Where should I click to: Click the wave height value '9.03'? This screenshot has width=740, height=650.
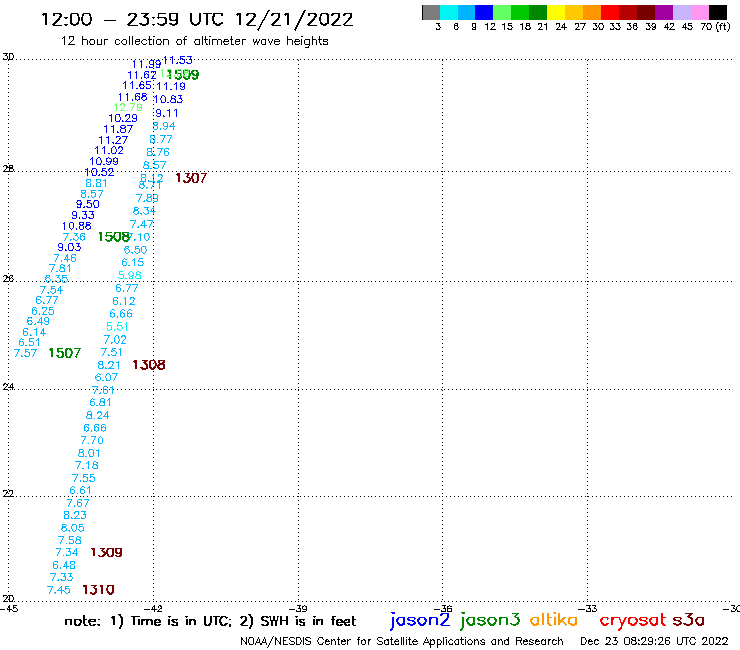coord(69,247)
